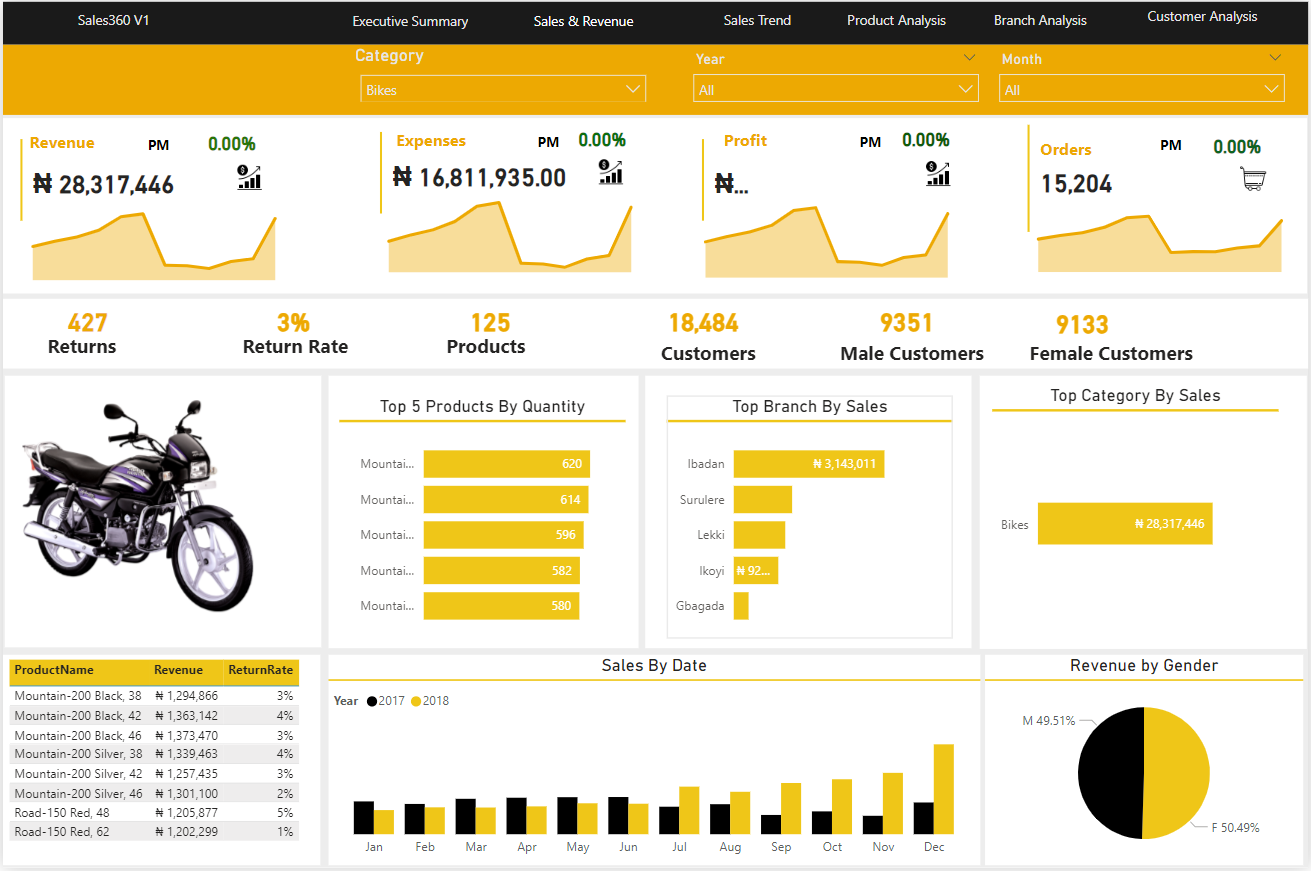Select the yellow female pie slice
Screen dimensions: 1311x871
pos(1178,773)
